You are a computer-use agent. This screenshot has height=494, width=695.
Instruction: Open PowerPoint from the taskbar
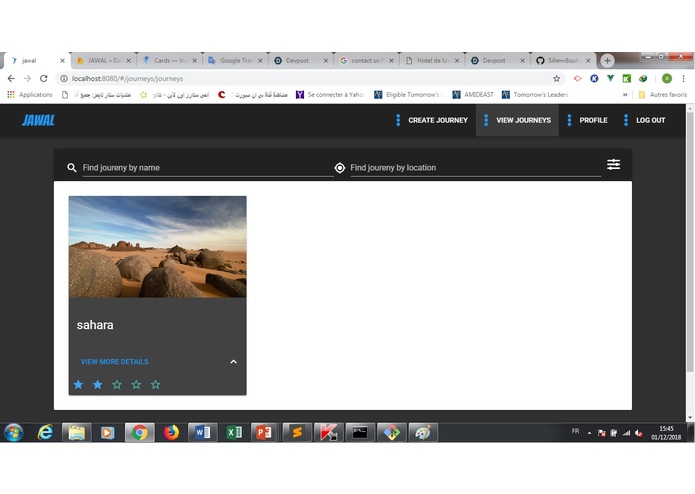266,432
